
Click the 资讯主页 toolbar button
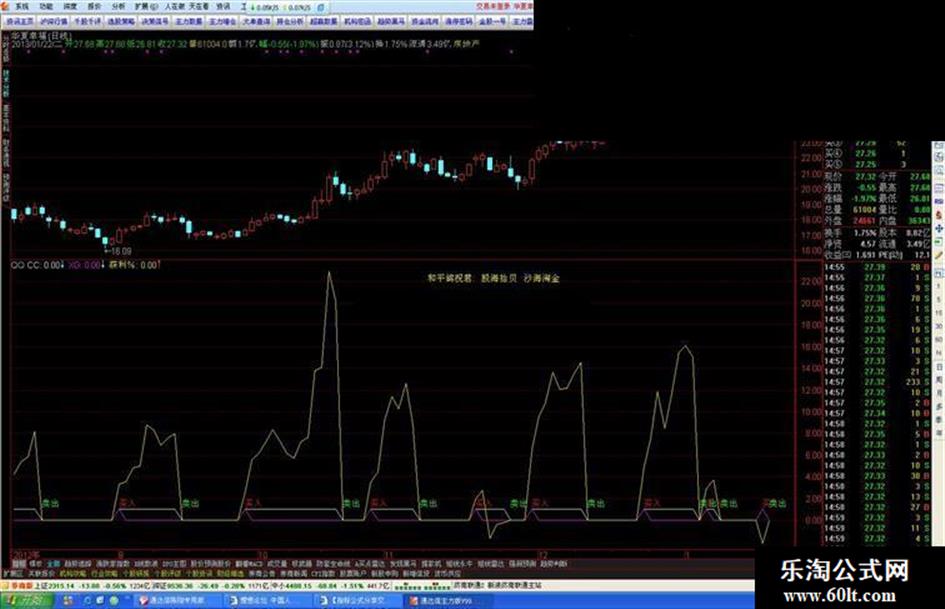point(20,21)
